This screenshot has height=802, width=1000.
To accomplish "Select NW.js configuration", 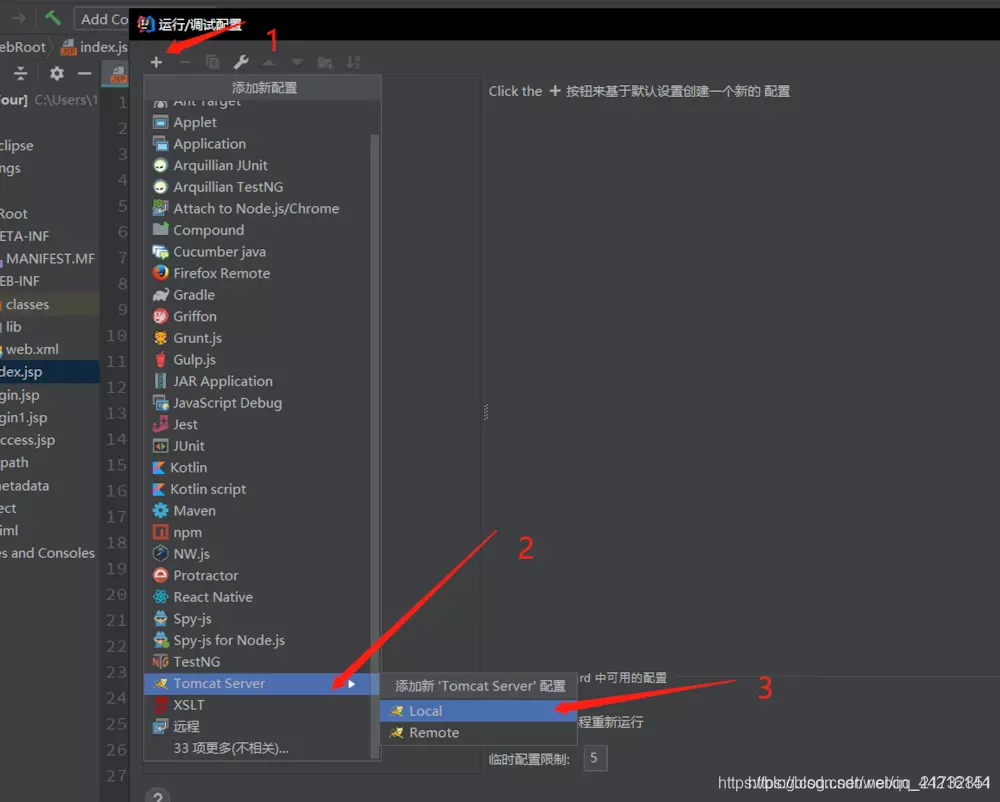I will click(x=257, y=554).
